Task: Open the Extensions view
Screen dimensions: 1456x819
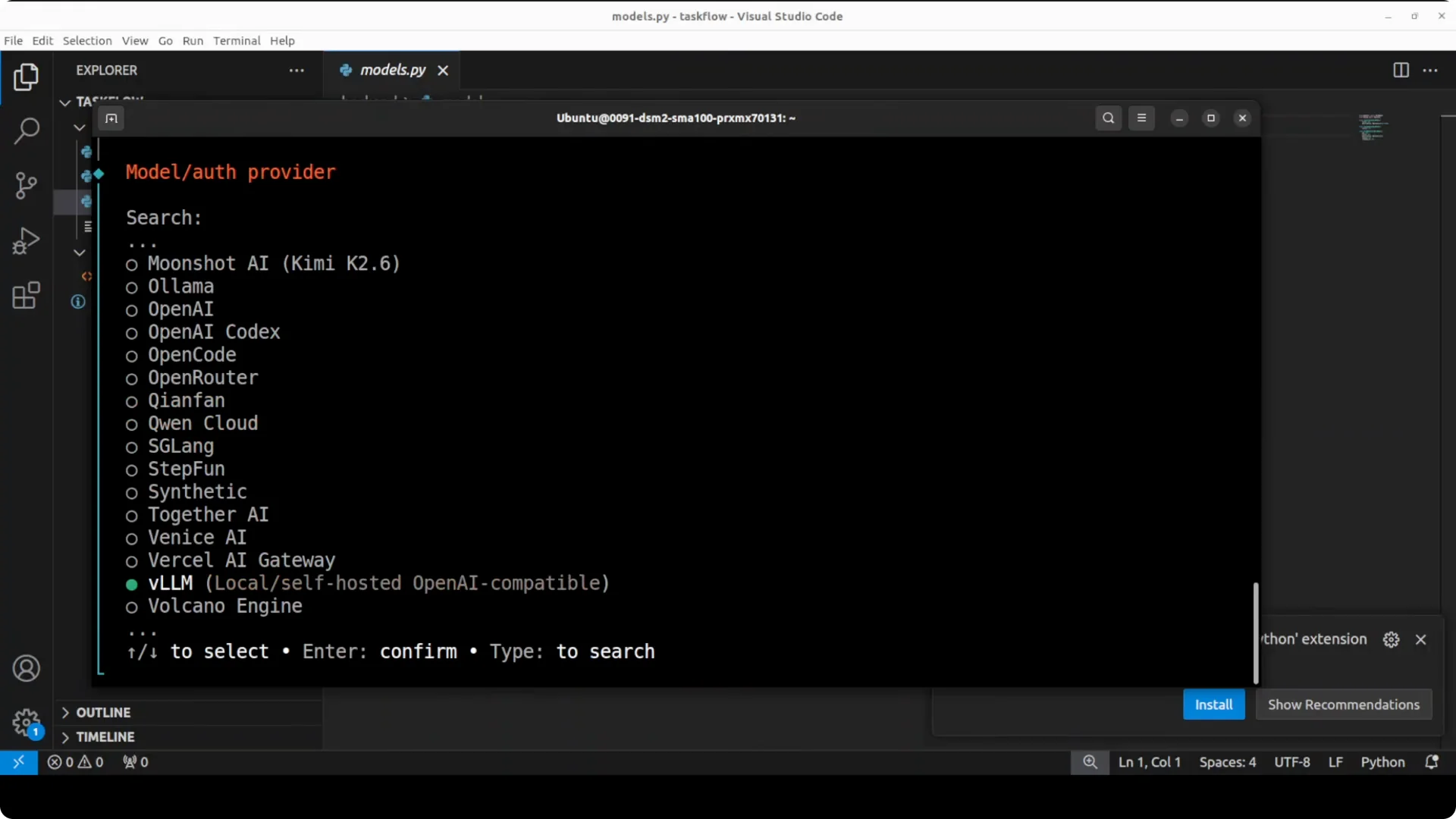Action: pyautogui.click(x=27, y=296)
